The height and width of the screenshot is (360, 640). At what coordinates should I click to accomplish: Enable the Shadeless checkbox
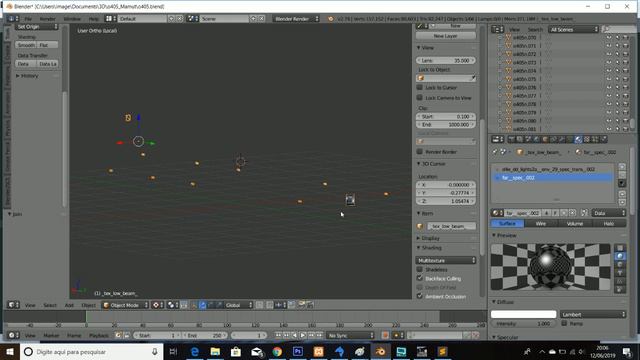(420, 269)
